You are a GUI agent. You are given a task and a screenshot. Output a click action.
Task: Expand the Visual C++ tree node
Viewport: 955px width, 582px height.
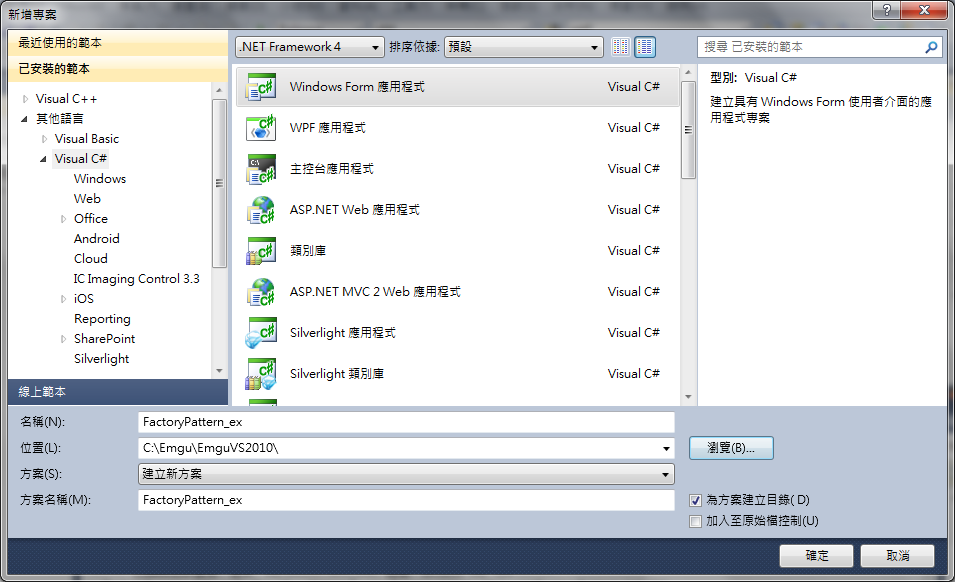pyautogui.click(x=25, y=99)
